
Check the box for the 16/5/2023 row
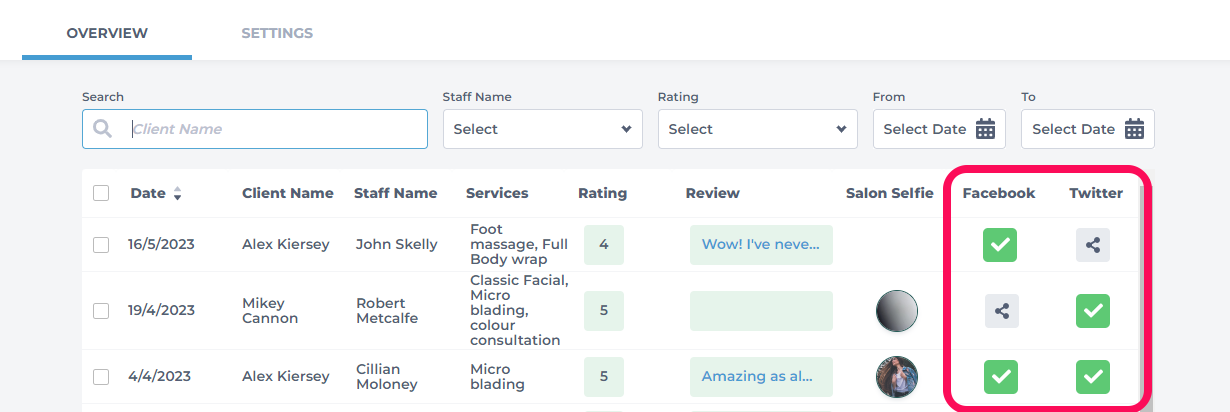101,245
